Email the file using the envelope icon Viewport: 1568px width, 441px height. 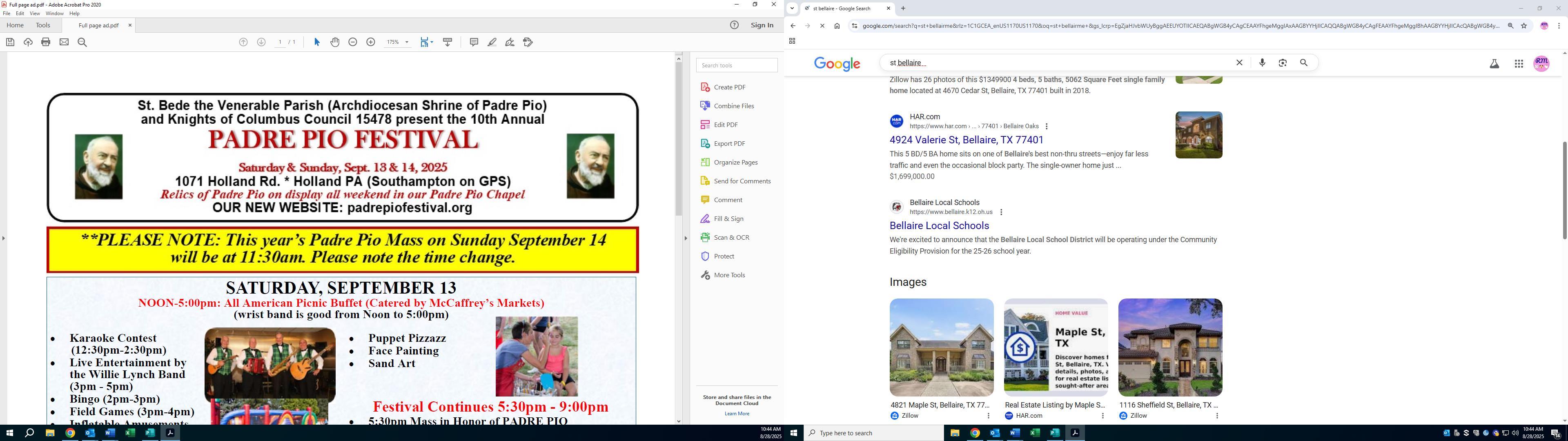pos(64,42)
